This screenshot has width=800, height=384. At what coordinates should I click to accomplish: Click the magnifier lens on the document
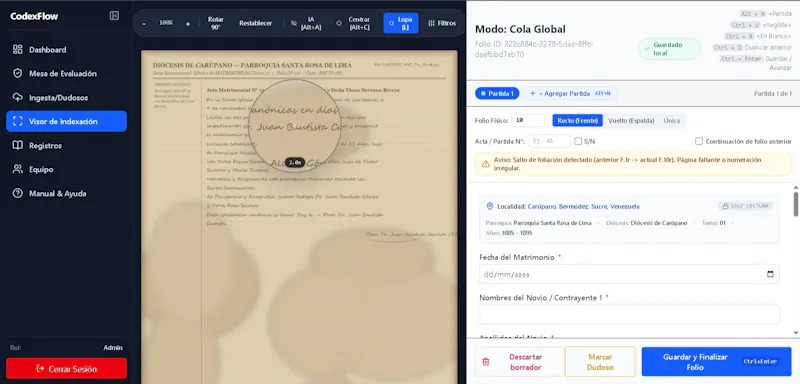point(294,126)
